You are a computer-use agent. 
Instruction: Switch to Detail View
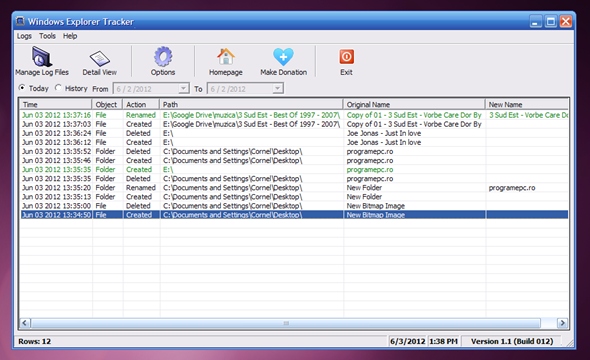click(x=99, y=62)
